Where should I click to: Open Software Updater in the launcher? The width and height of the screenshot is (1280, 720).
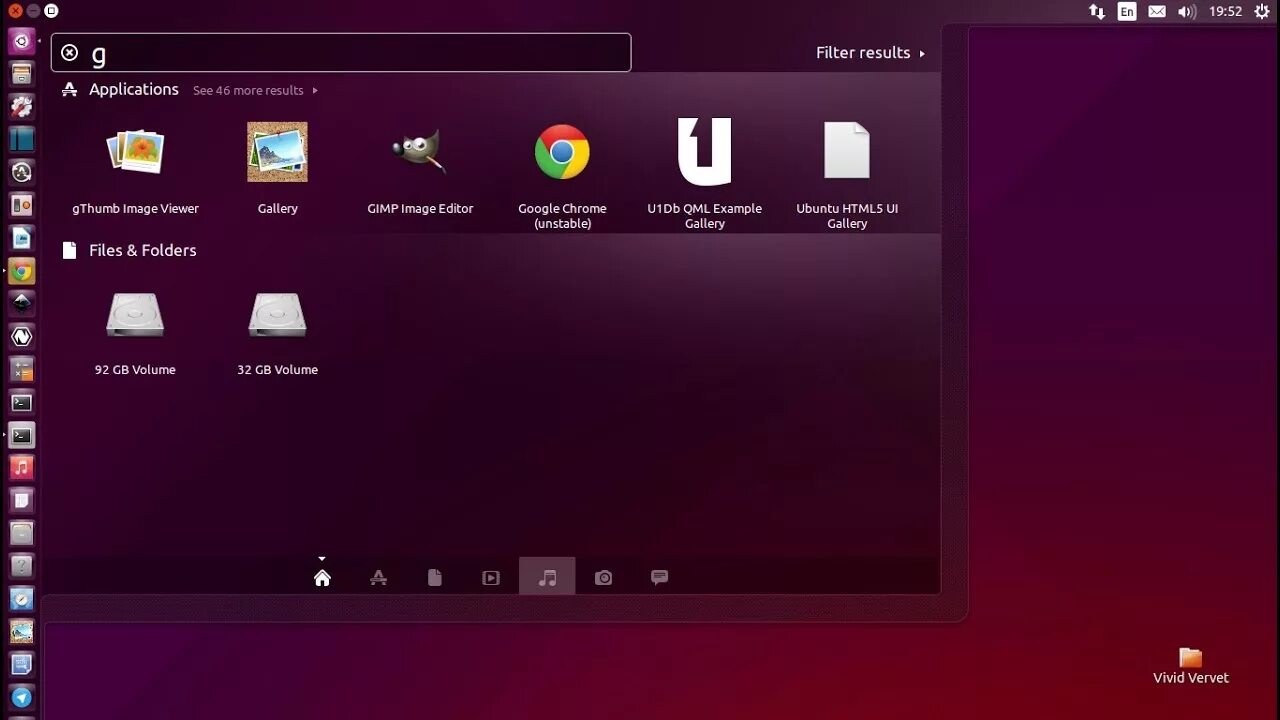click(21, 172)
